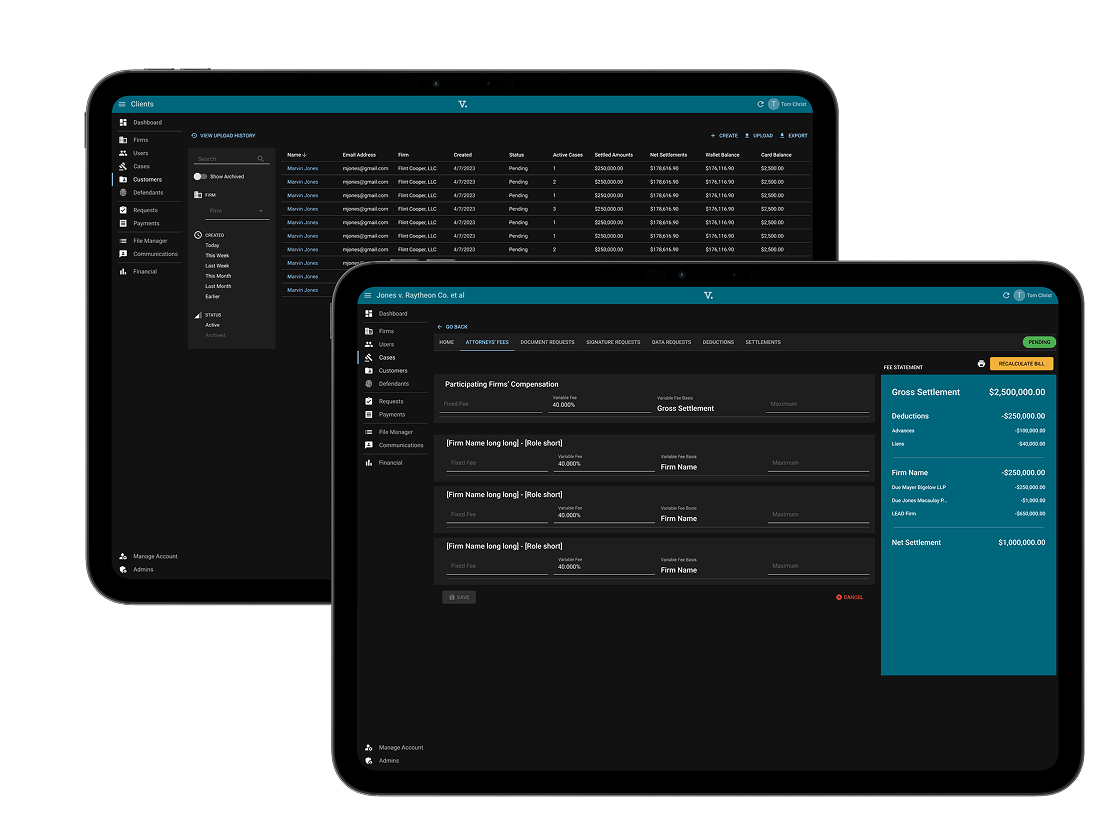
Task: Sort the table by the Name column
Action: (296, 155)
